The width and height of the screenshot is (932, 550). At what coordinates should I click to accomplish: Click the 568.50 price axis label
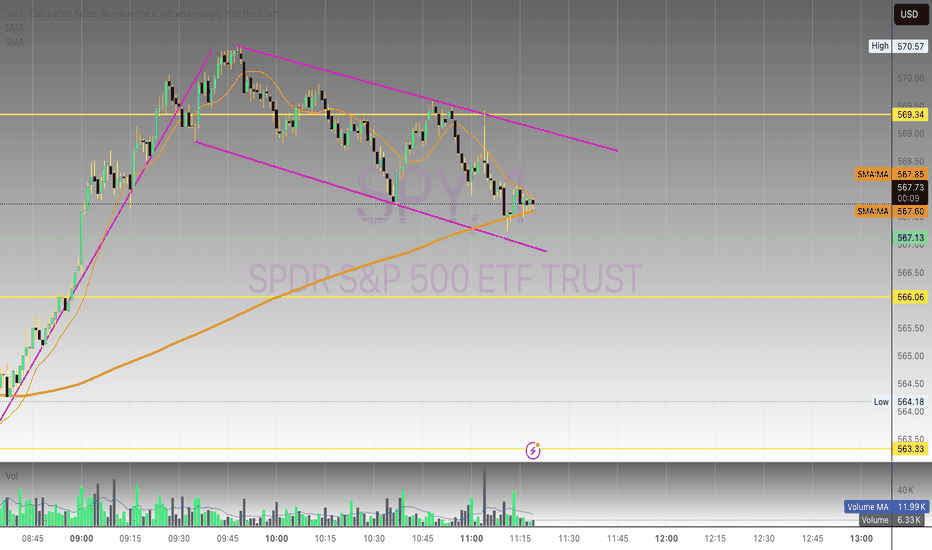tap(910, 161)
